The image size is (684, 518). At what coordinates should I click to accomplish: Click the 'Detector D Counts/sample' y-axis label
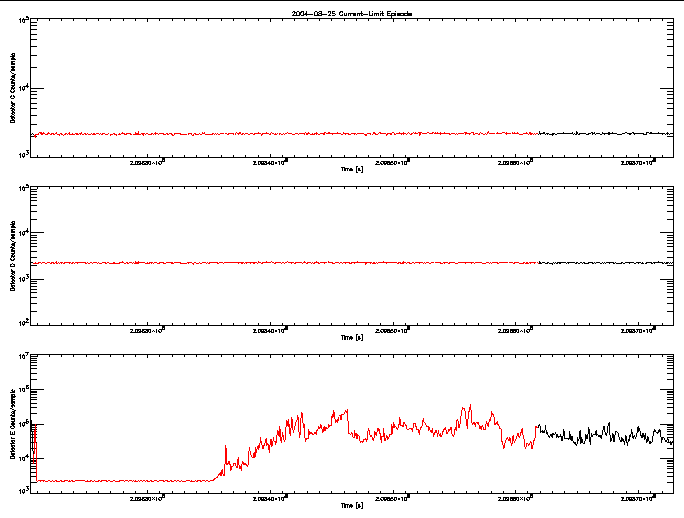[x=13, y=256]
